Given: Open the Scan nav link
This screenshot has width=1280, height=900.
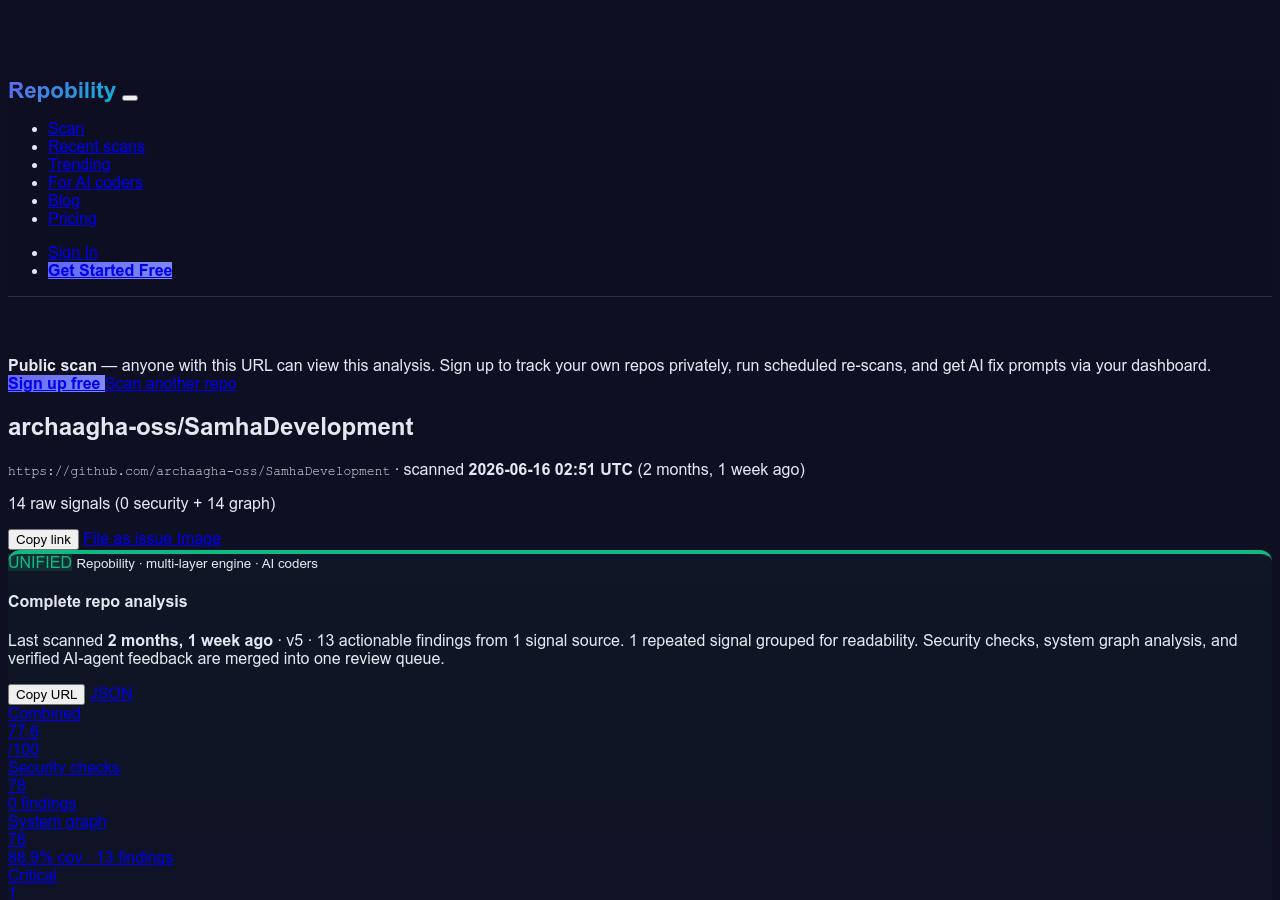Looking at the screenshot, I should 66,128.
